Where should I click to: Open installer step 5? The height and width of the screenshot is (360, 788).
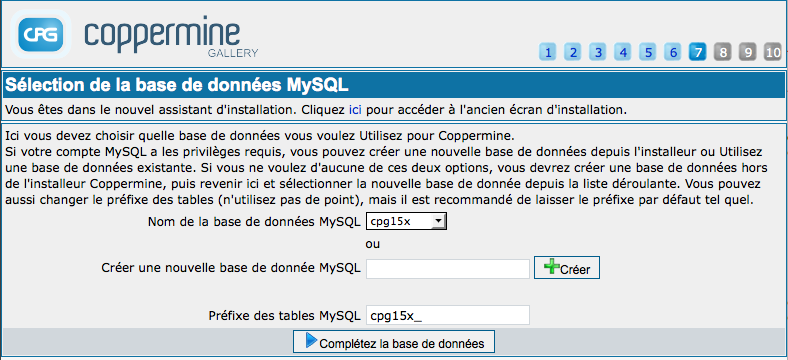(648, 52)
